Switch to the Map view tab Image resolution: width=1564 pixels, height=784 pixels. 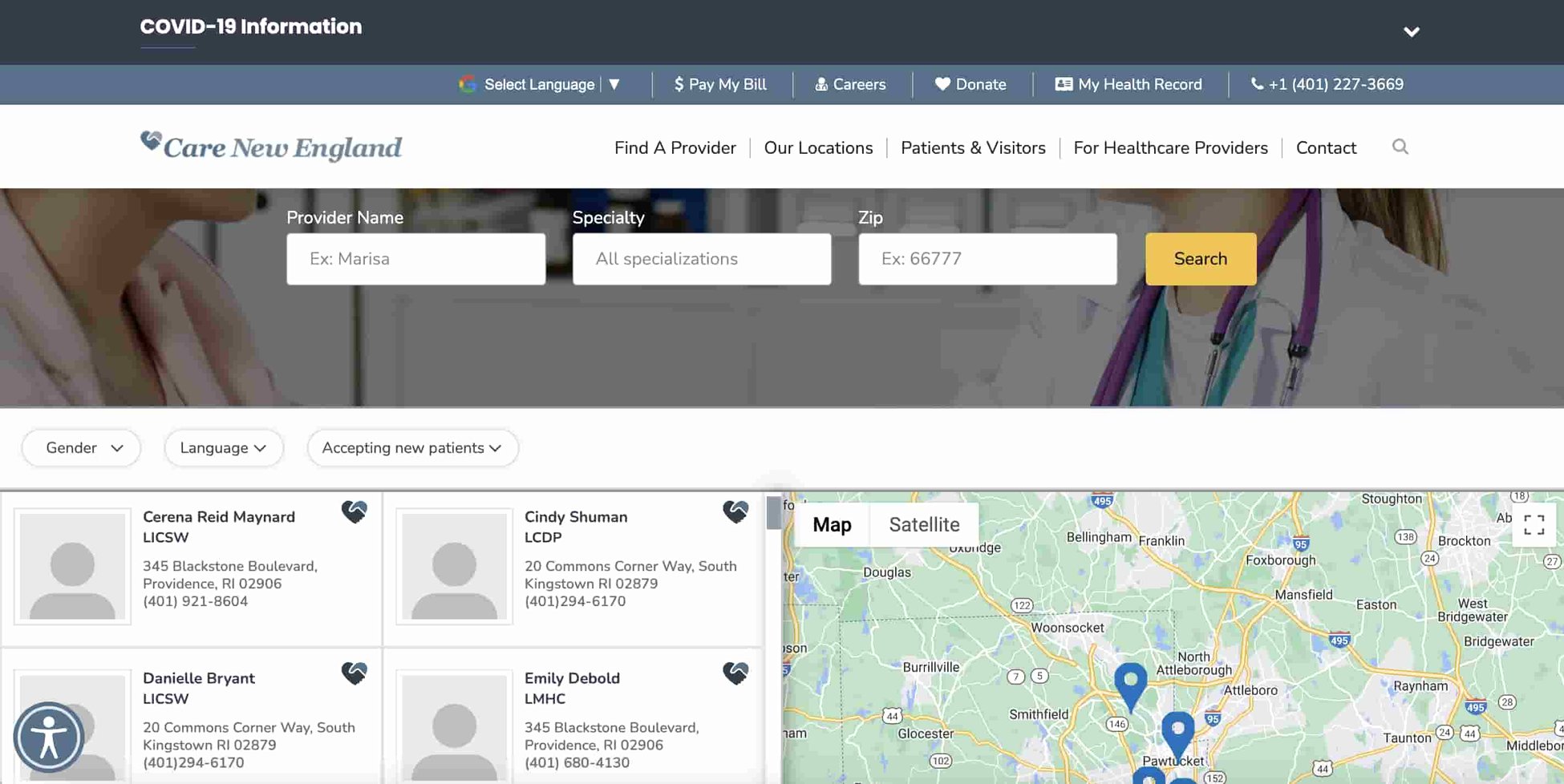point(832,525)
